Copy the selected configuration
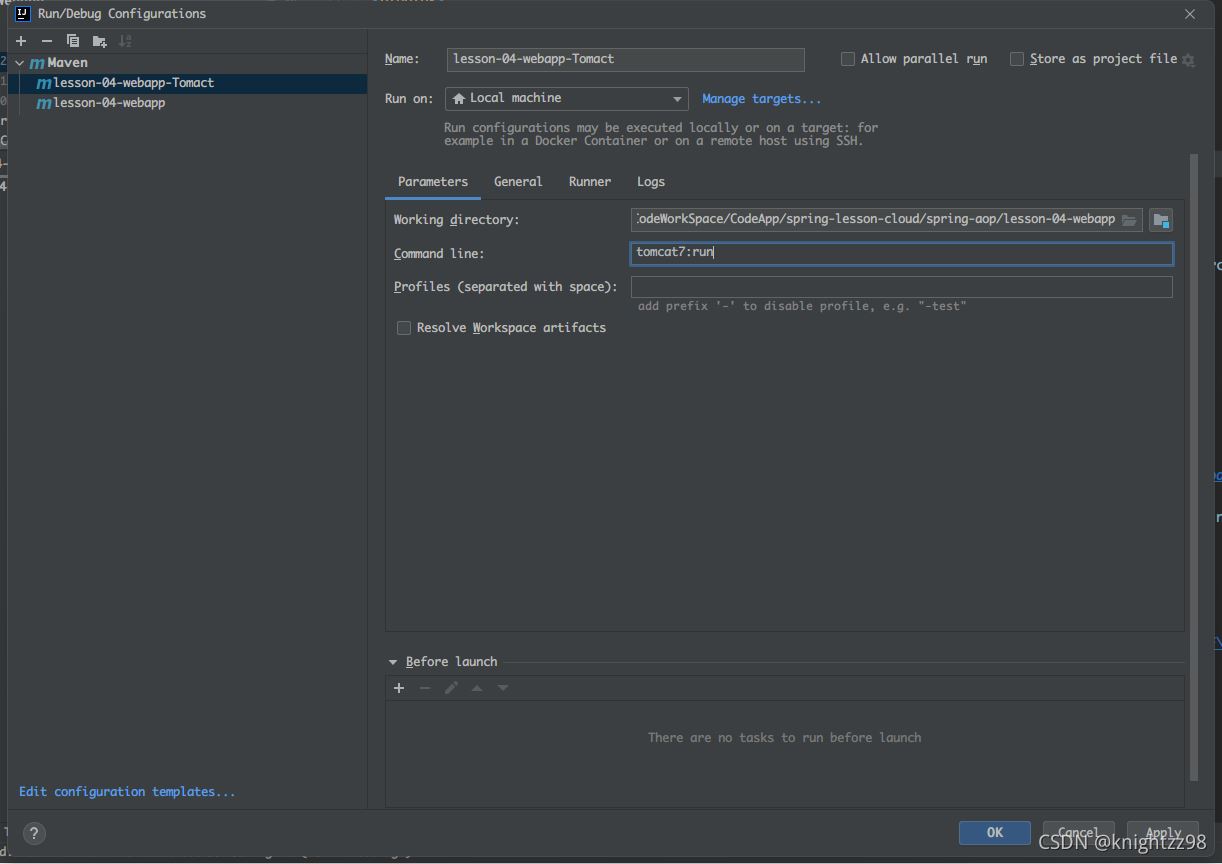 click(x=73, y=41)
